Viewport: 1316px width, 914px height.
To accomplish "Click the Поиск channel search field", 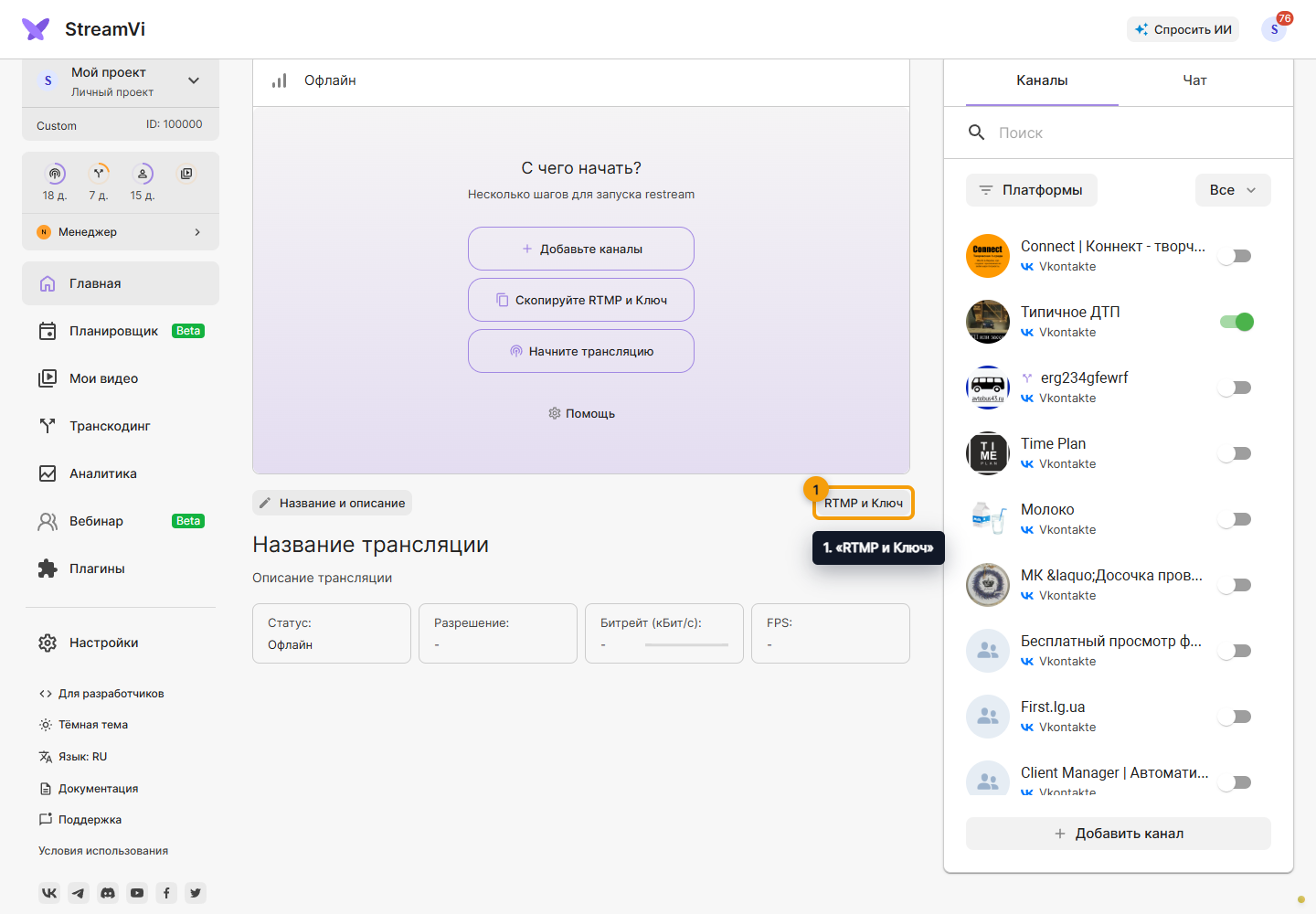I will click(1119, 133).
